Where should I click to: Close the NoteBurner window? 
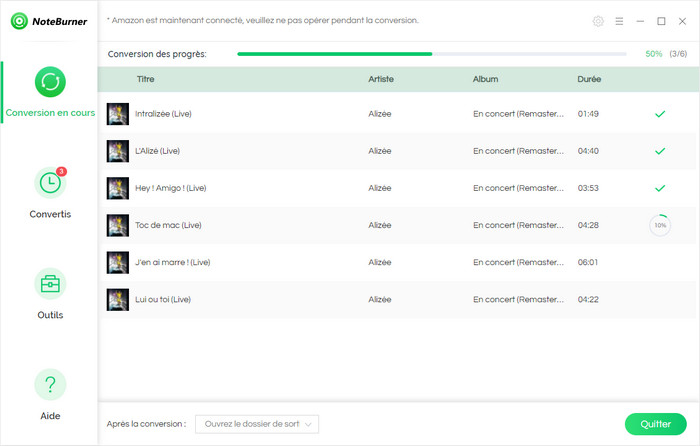pyautogui.click(x=682, y=21)
